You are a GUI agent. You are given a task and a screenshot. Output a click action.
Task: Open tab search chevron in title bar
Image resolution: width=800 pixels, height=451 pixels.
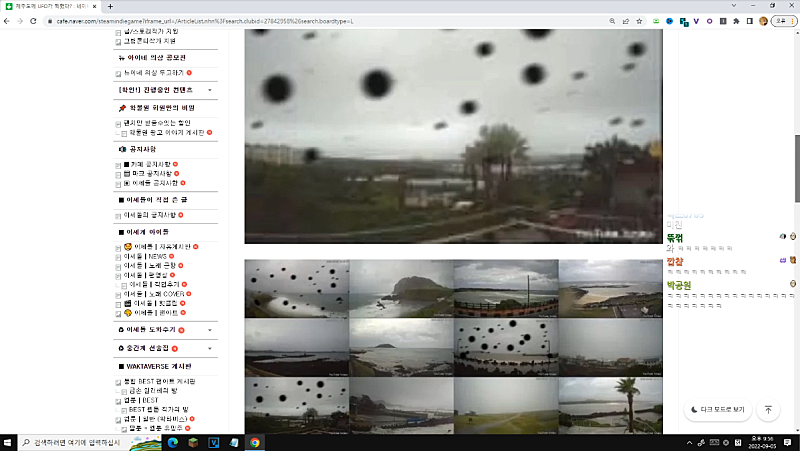pyautogui.click(x=734, y=6)
